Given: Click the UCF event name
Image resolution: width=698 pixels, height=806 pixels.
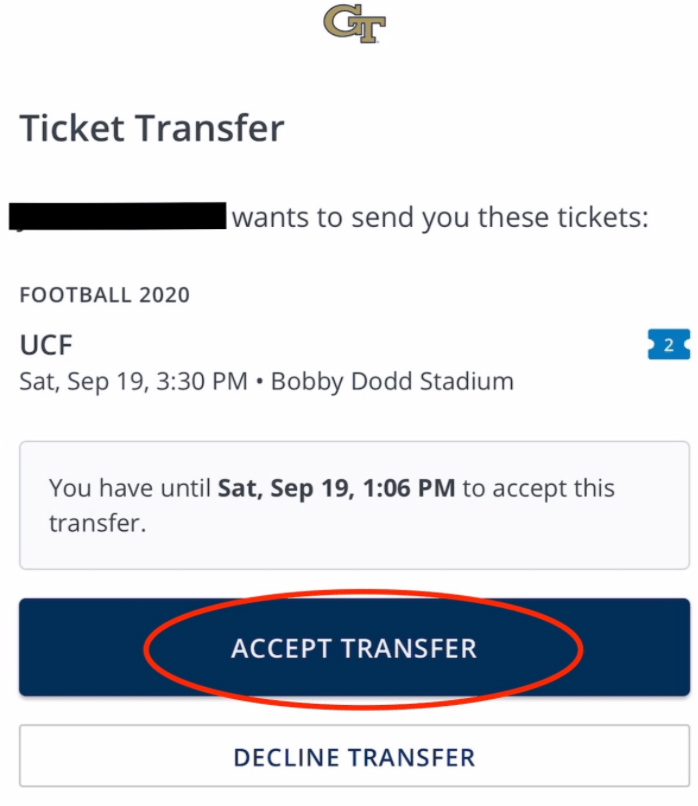Looking at the screenshot, I should pyautogui.click(x=46, y=345).
